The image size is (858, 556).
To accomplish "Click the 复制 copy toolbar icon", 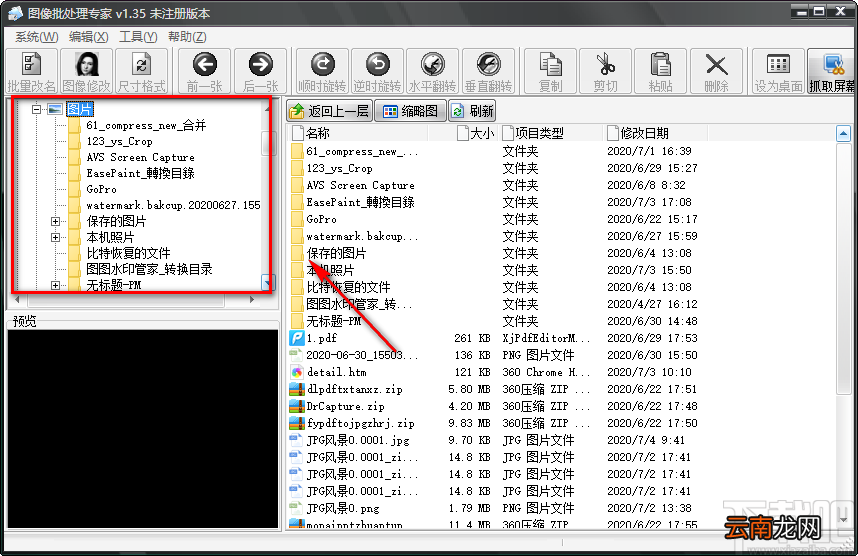I will click(x=550, y=71).
